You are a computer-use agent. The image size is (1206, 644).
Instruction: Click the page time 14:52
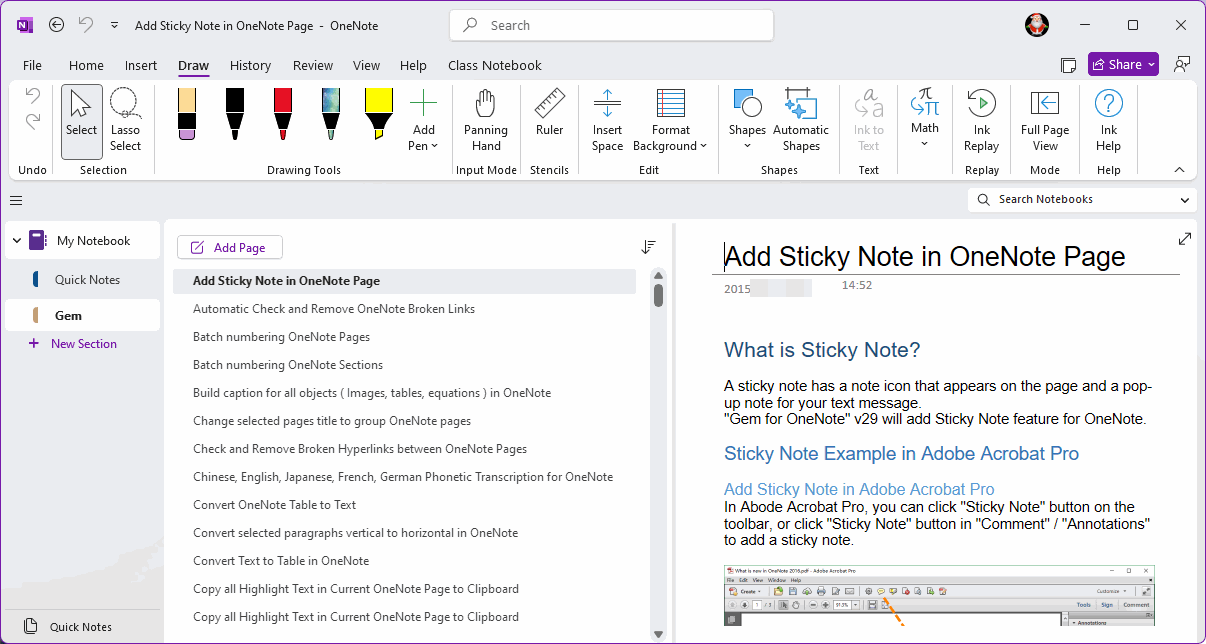pos(857,285)
